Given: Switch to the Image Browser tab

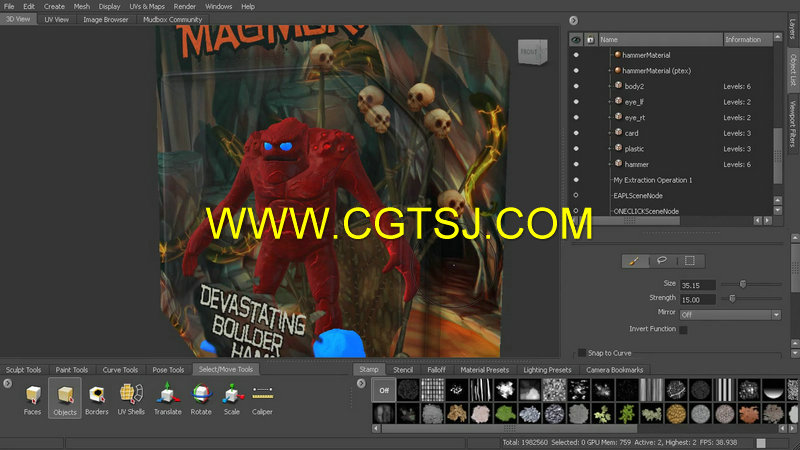Looking at the screenshot, I should (x=106, y=19).
